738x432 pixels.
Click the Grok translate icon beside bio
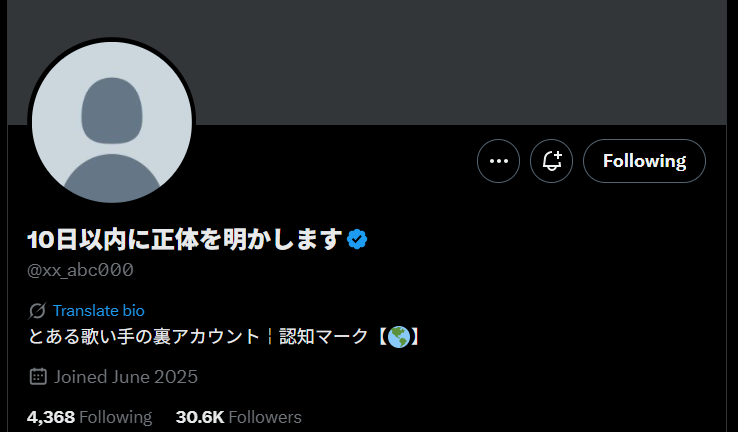pos(37,311)
